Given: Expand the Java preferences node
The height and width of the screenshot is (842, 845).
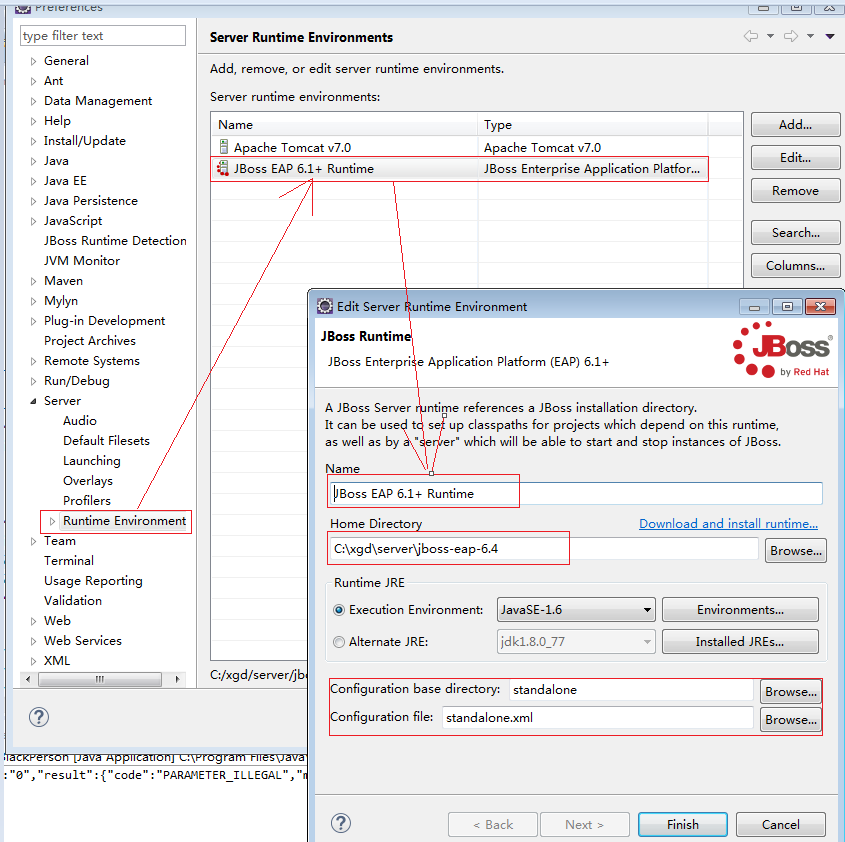Looking at the screenshot, I should pyautogui.click(x=33, y=161).
